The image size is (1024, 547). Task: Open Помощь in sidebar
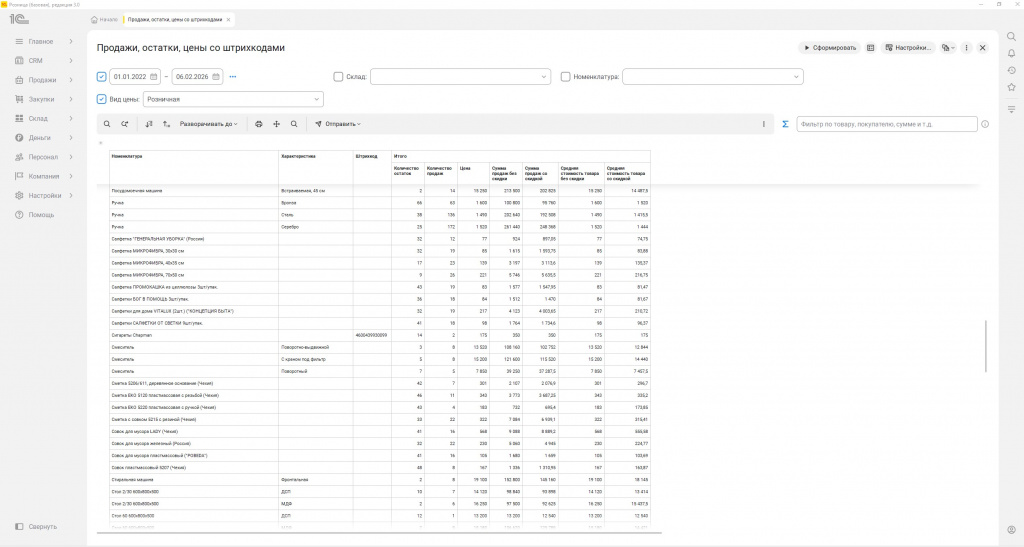[x=43, y=215]
